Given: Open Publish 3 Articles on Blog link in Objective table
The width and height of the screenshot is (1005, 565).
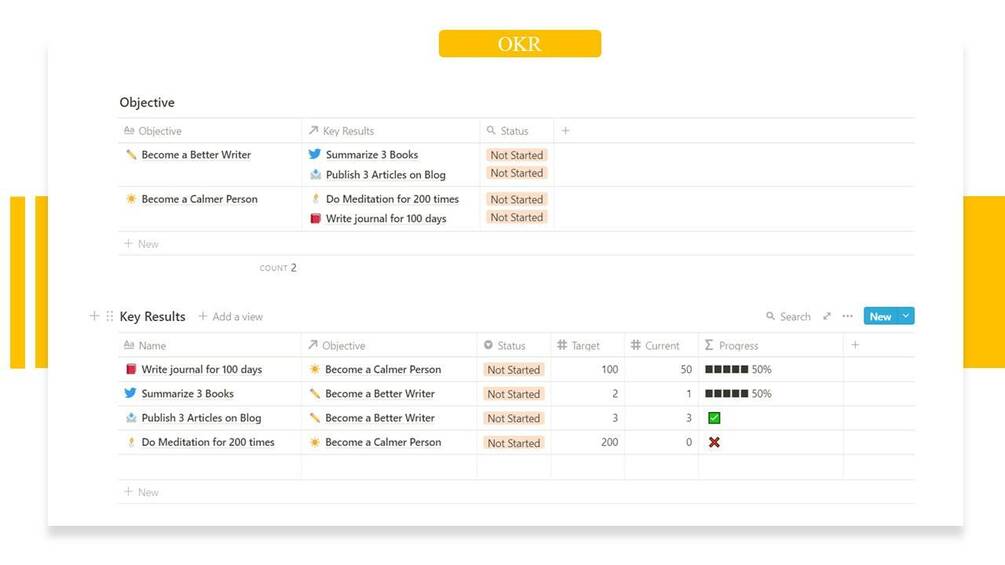Looking at the screenshot, I should pos(386,174).
